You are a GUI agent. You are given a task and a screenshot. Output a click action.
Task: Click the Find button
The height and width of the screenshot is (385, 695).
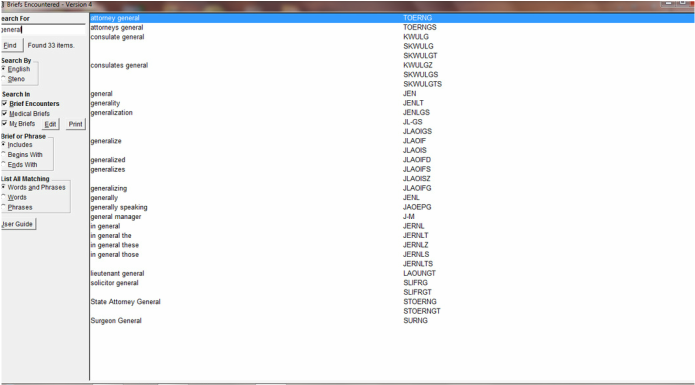pos(11,45)
